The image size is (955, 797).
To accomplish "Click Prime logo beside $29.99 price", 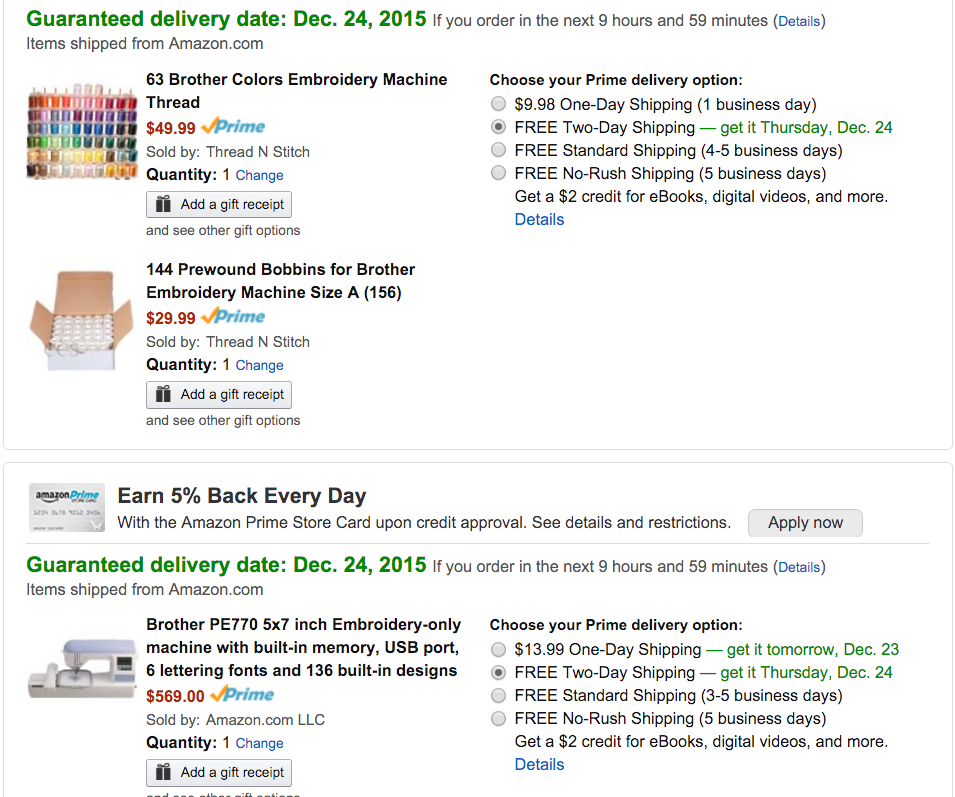I will (233, 317).
